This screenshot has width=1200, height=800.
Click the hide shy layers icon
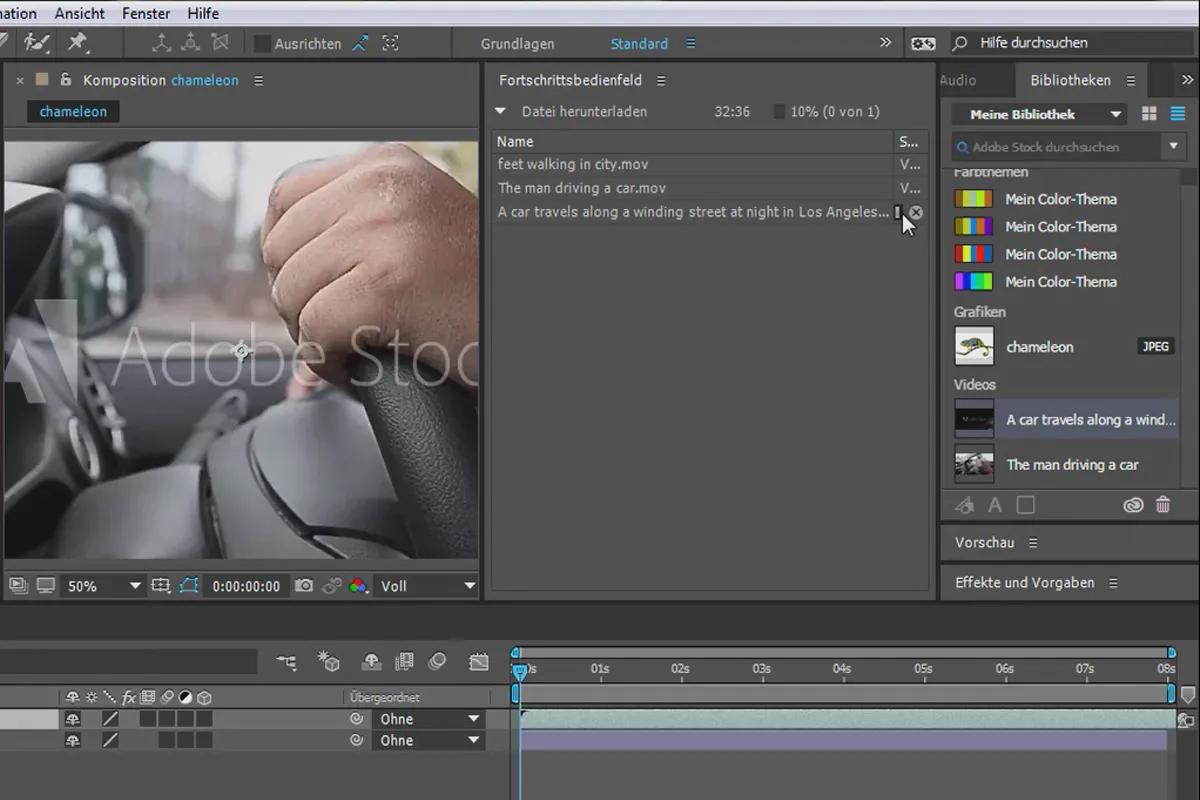click(371, 661)
